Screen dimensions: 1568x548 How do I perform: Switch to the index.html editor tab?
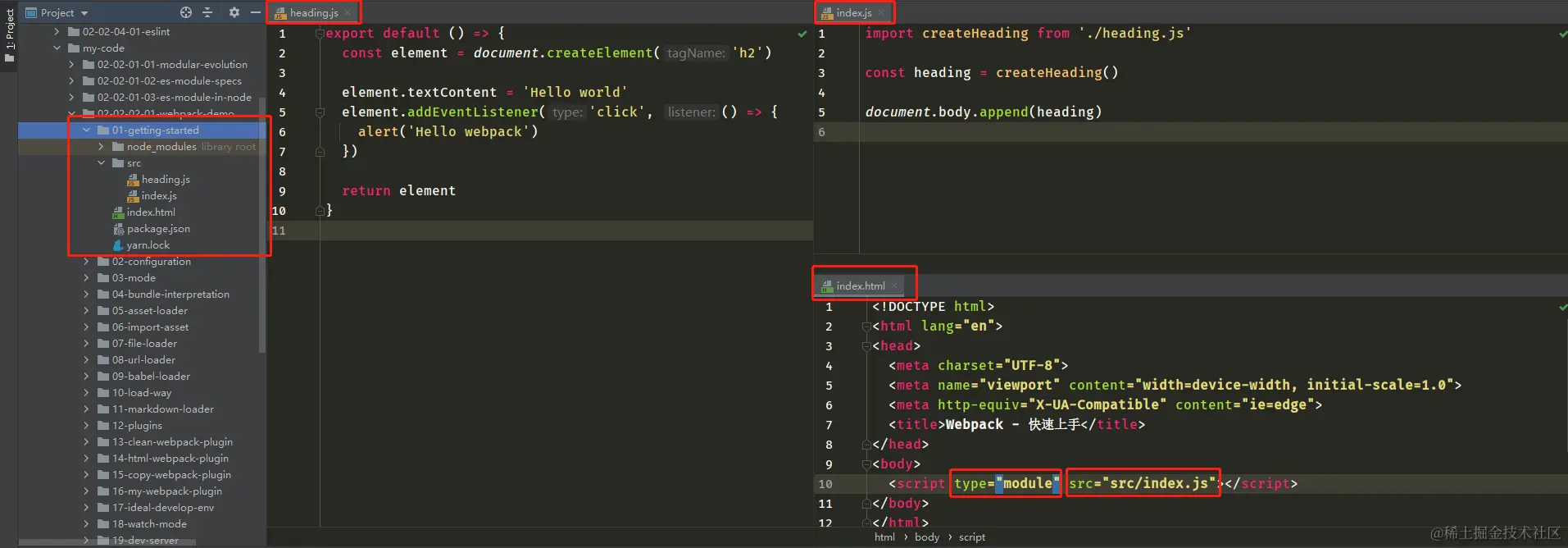860,286
